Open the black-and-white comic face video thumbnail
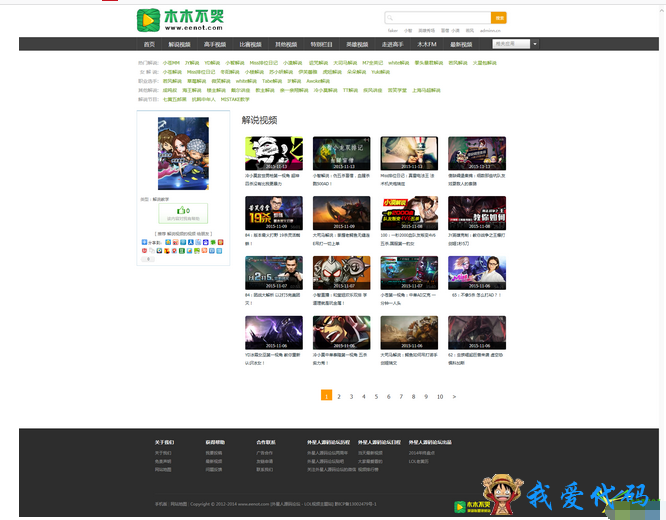Screen dimensions: 666x520 (x=274, y=153)
